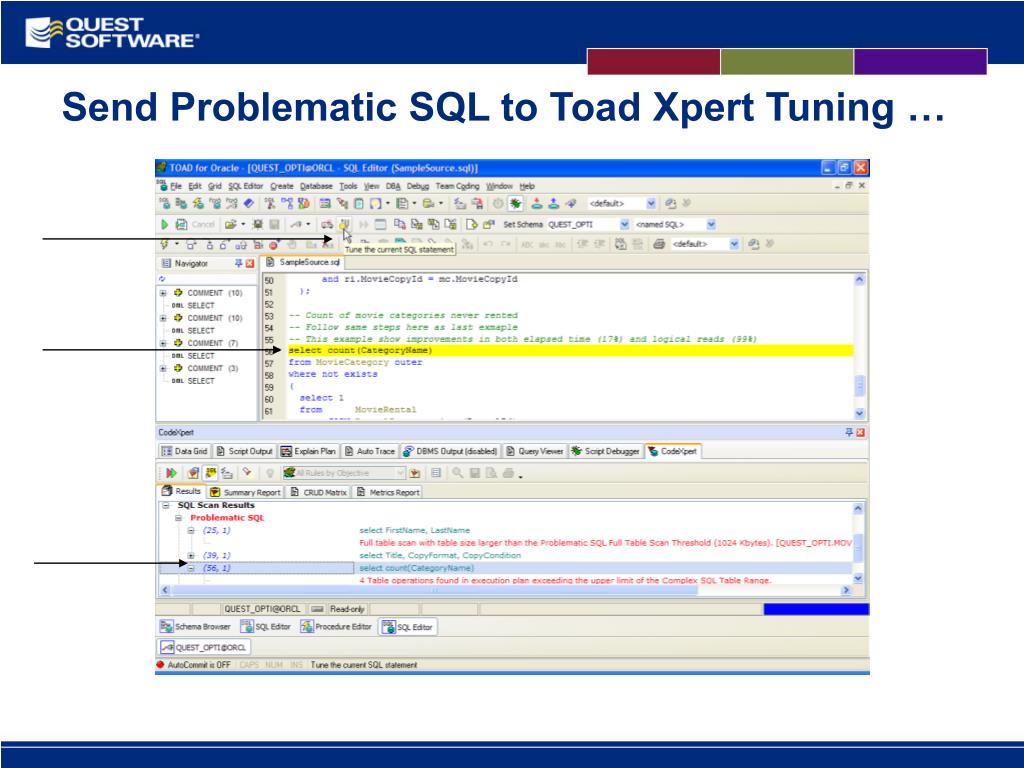Open DBMS Output (disabled) tab
This screenshot has height=768, width=1024.
(450, 451)
